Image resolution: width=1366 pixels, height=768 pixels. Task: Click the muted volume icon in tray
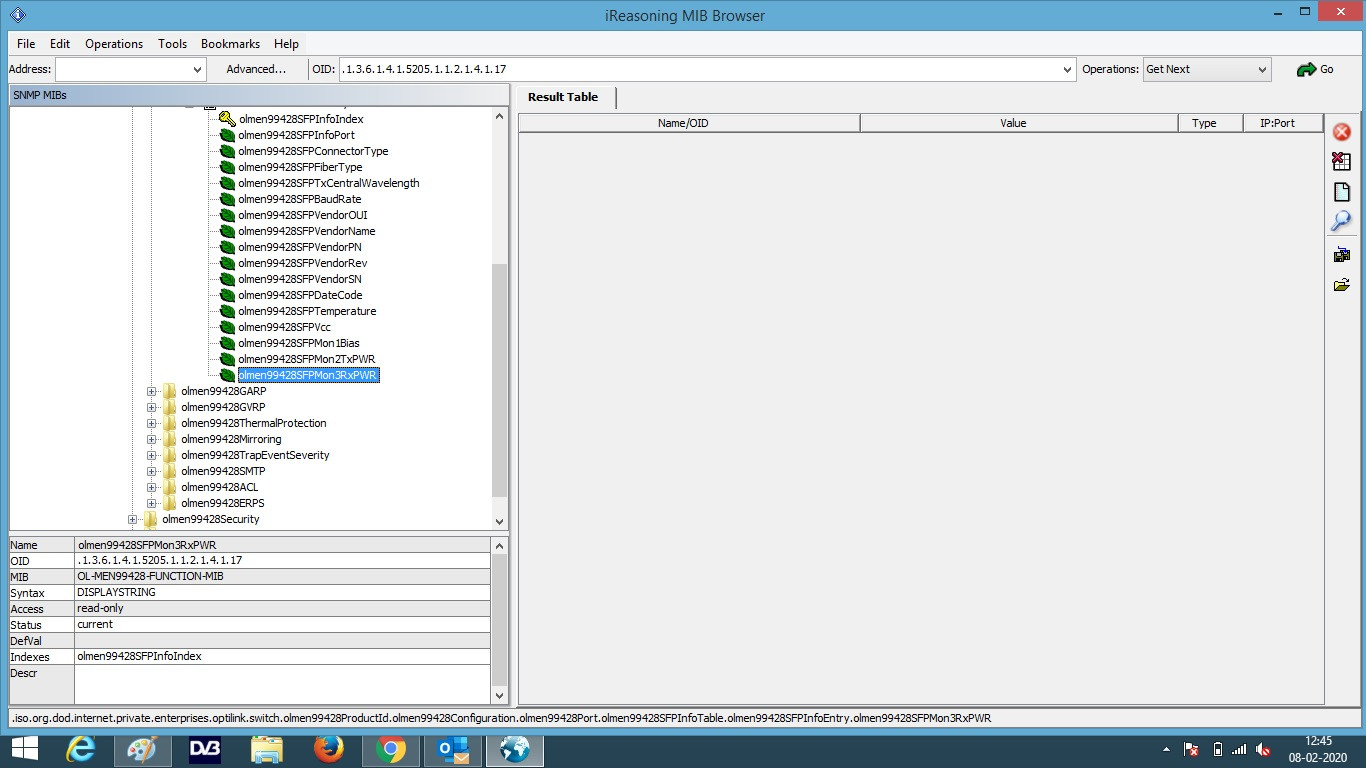click(x=1264, y=750)
